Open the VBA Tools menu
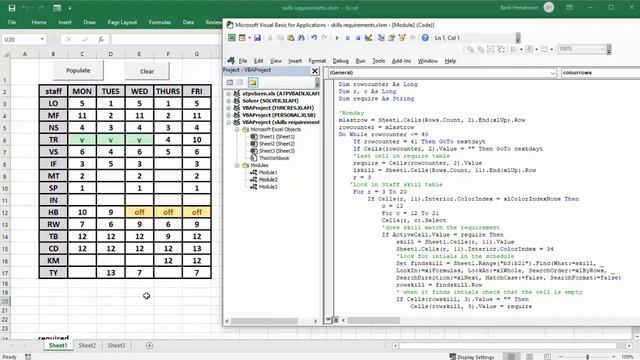 click(378, 61)
